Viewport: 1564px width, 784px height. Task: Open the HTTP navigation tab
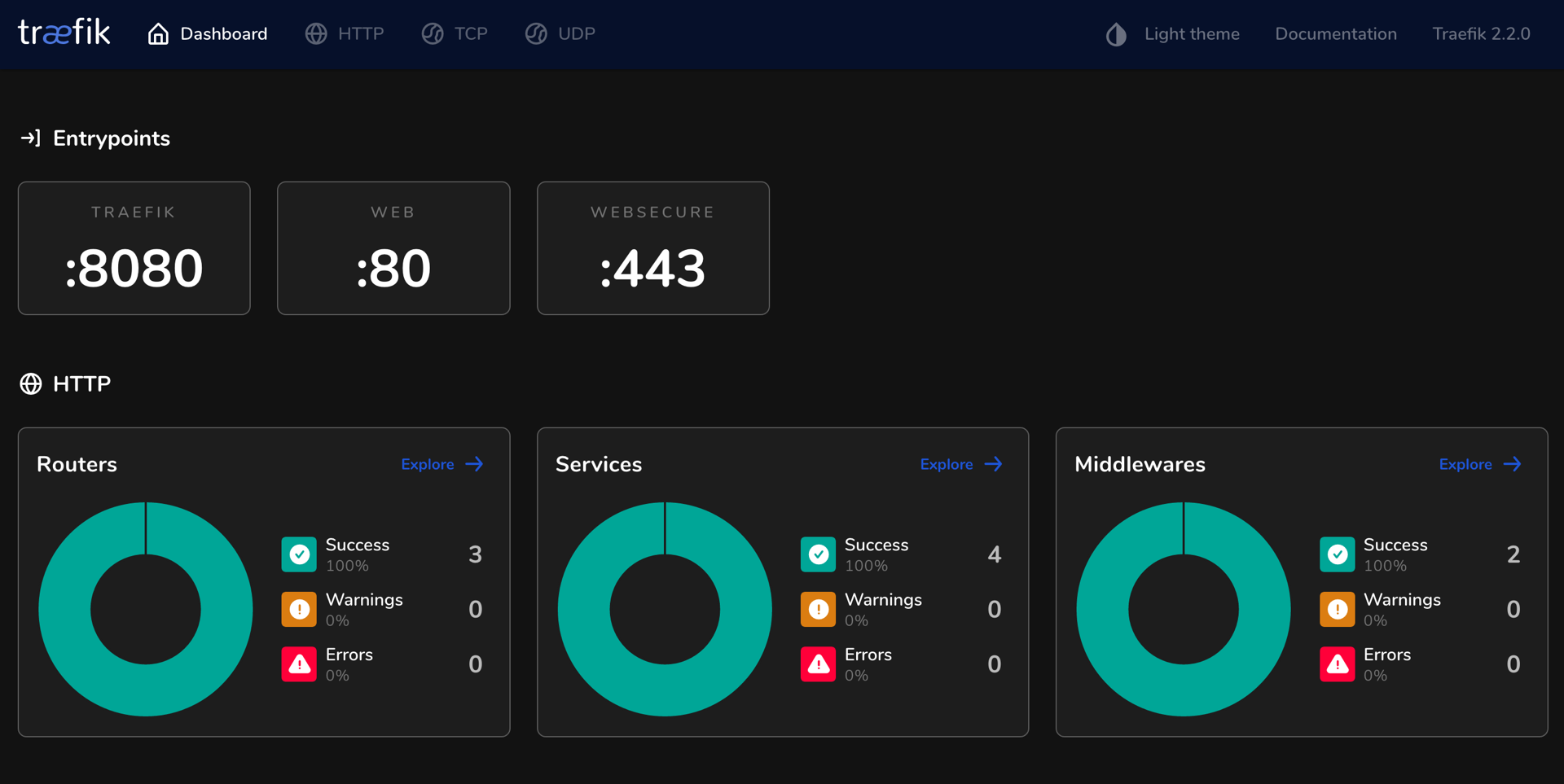360,34
